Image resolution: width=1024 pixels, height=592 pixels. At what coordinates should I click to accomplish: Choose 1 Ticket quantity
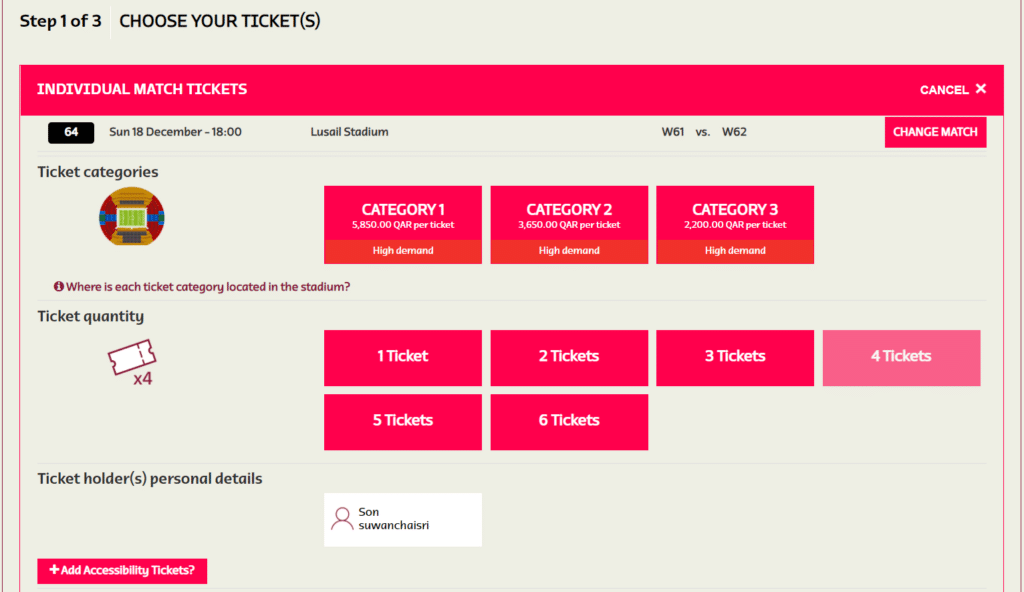pos(403,357)
